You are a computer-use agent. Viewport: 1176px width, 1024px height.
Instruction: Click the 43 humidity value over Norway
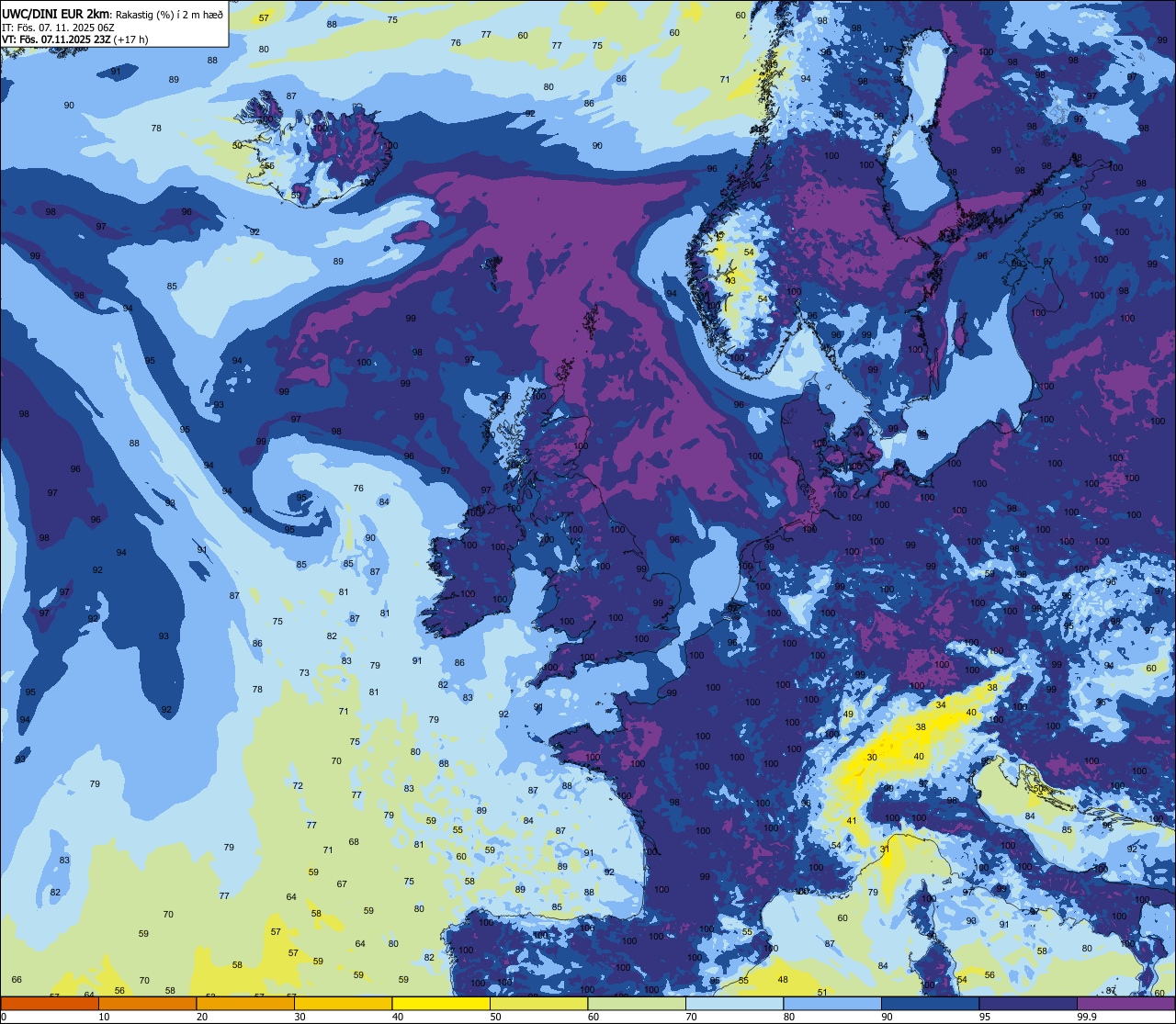(730, 280)
